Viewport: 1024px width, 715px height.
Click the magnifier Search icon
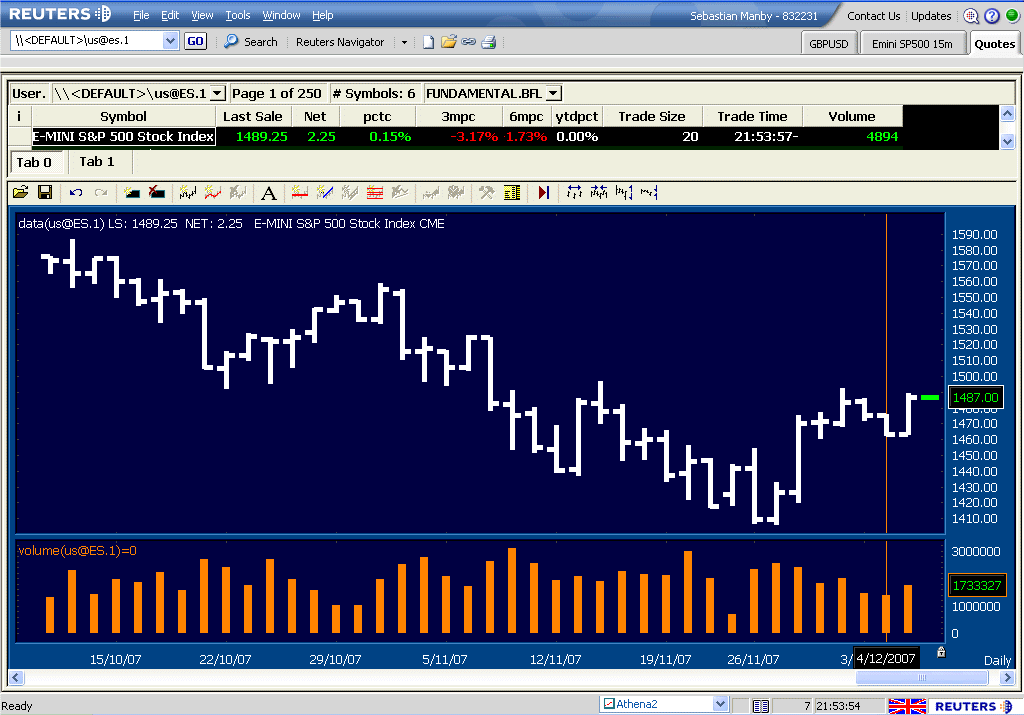(x=231, y=41)
